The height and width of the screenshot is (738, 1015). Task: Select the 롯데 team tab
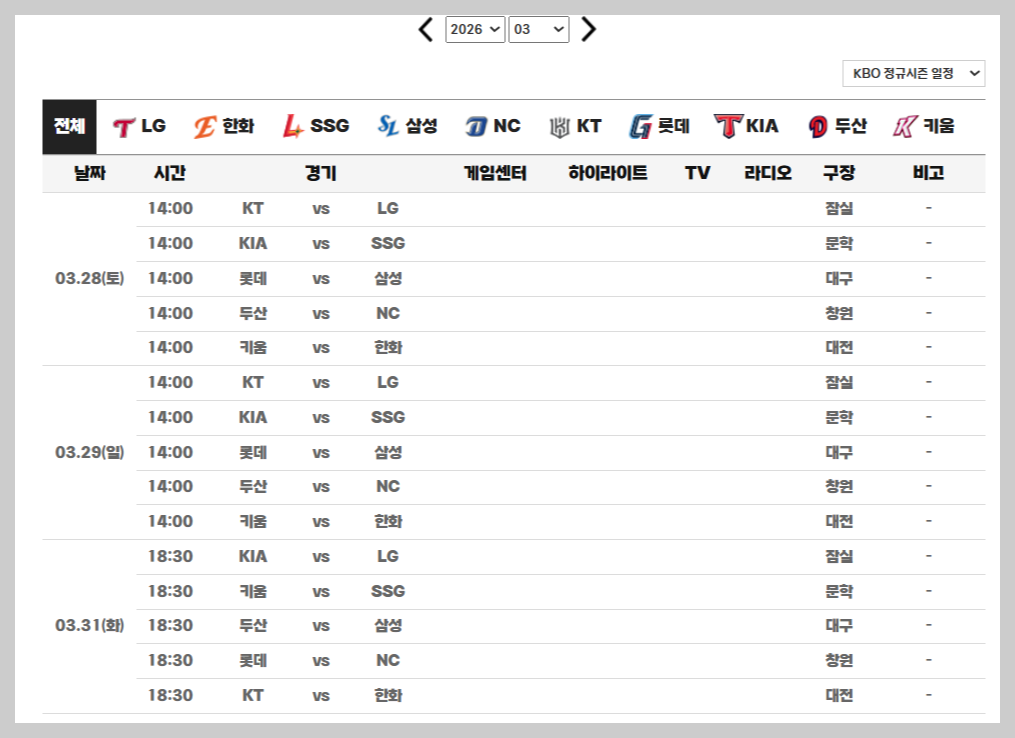pyautogui.click(x=659, y=126)
